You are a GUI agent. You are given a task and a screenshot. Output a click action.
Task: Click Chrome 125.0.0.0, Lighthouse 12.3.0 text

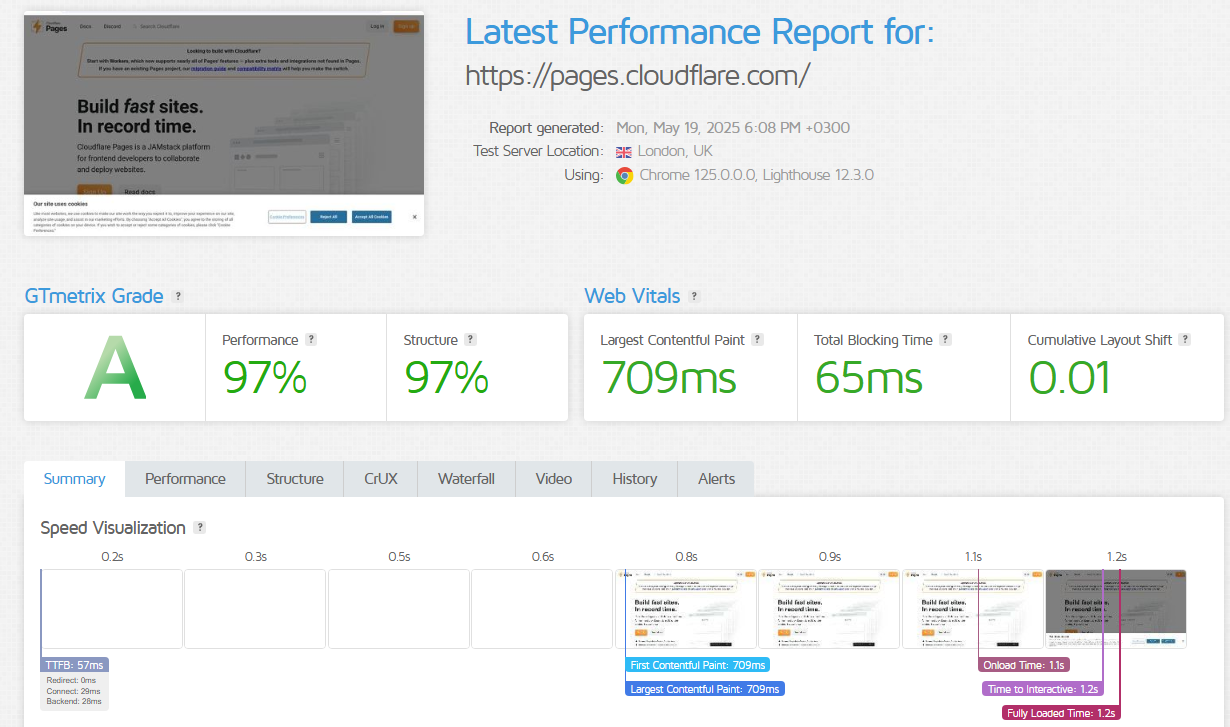tap(757, 175)
